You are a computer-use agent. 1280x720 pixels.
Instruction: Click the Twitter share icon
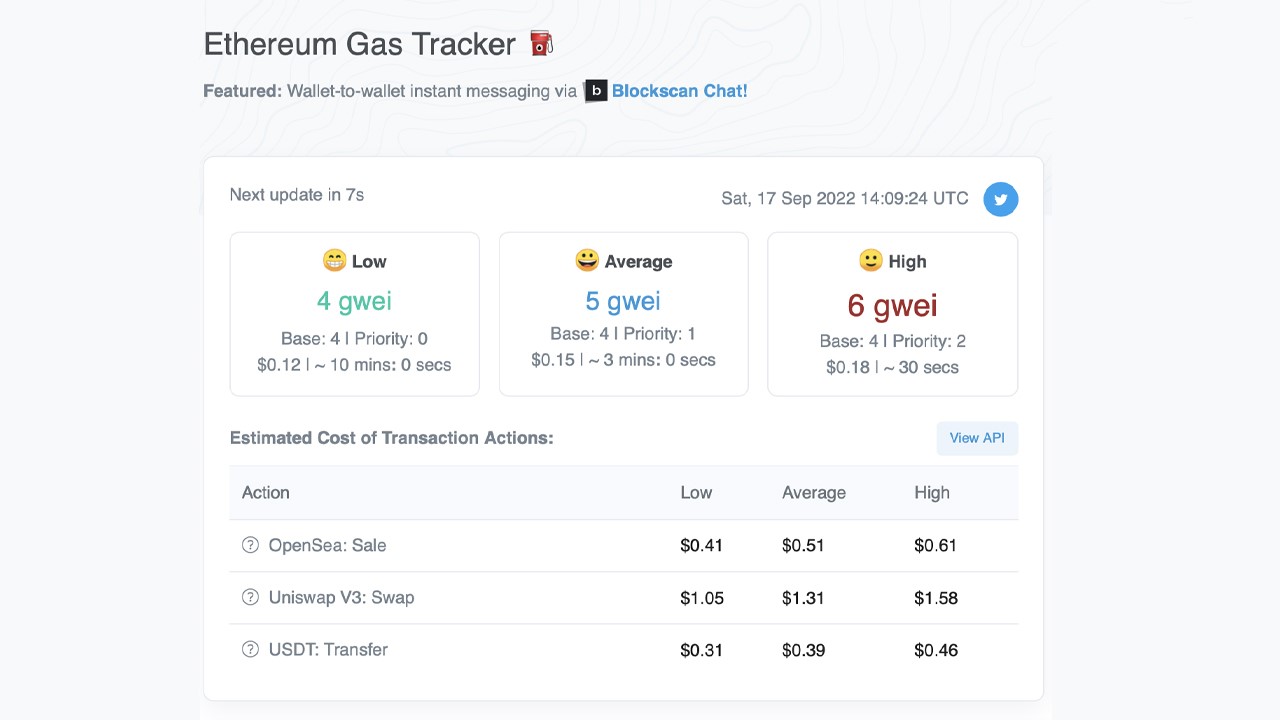(1000, 199)
